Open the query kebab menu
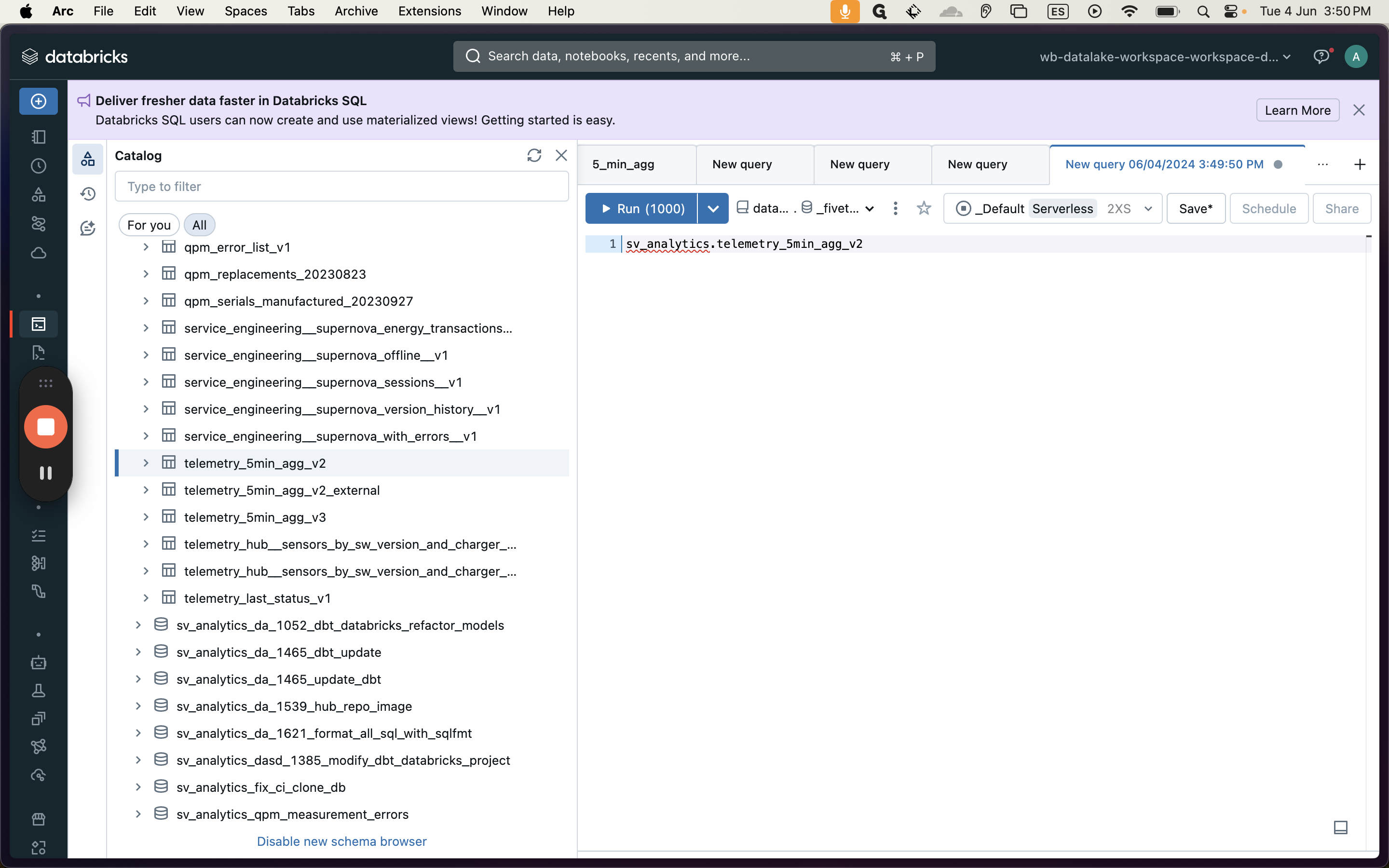The width and height of the screenshot is (1389, 868). point(895,208)
